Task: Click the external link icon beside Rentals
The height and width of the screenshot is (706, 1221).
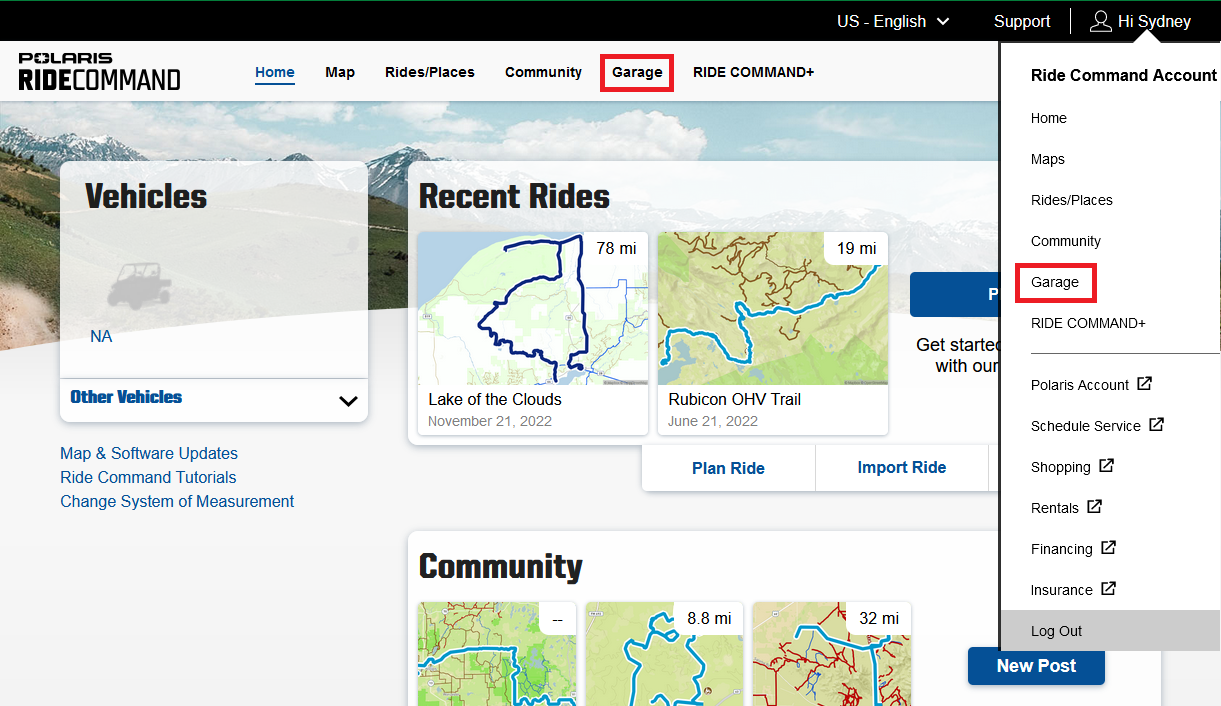Action: tap(1094, 507)
